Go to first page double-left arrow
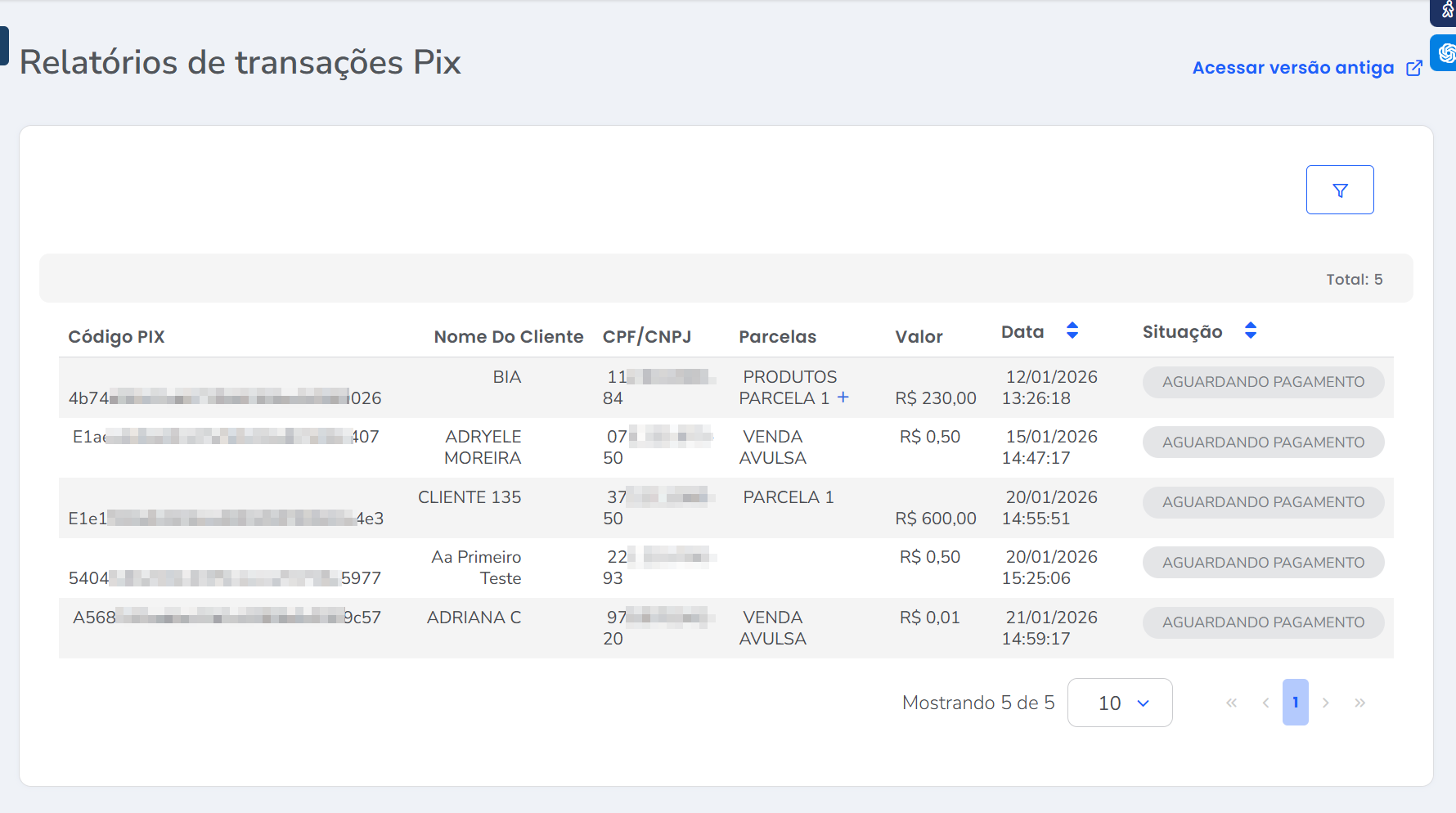Screen dimensions: 1456x813 (x=1231, y=703)
